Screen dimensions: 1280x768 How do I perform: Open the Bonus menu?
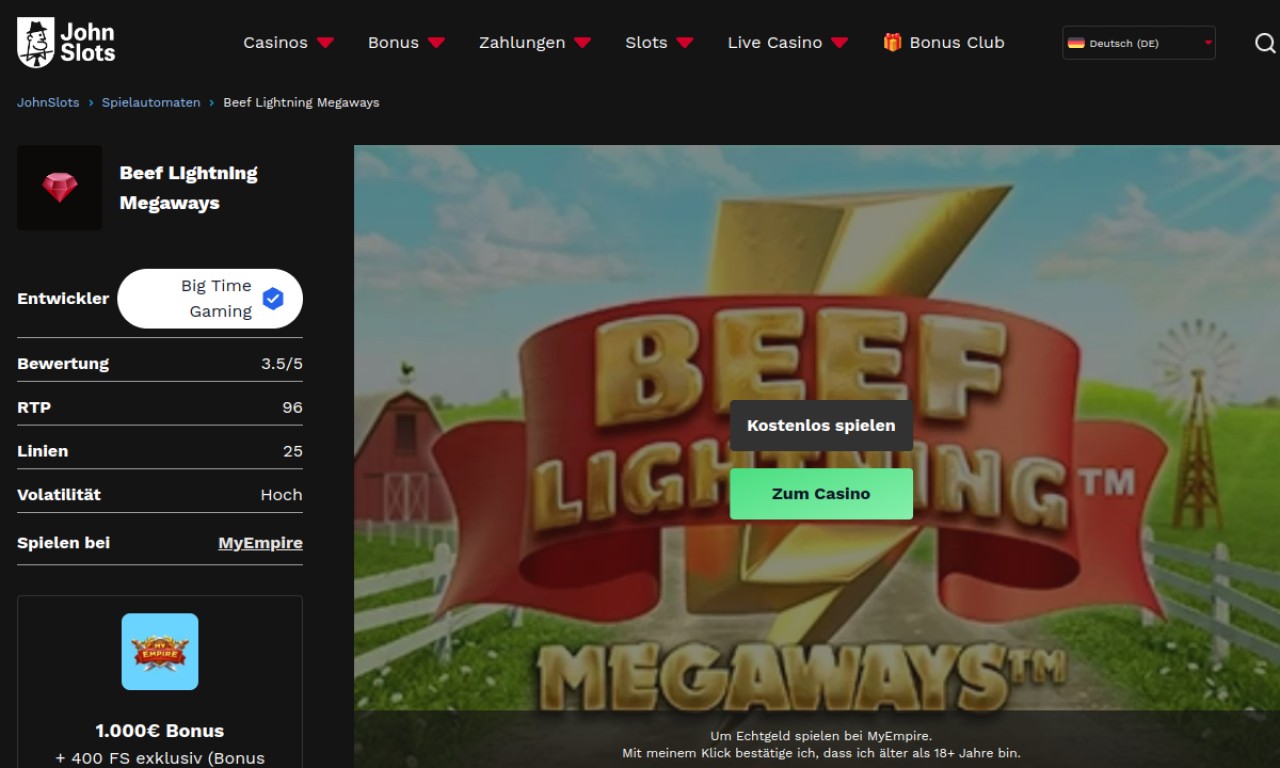pyautogui.click(x=393, y=42)
